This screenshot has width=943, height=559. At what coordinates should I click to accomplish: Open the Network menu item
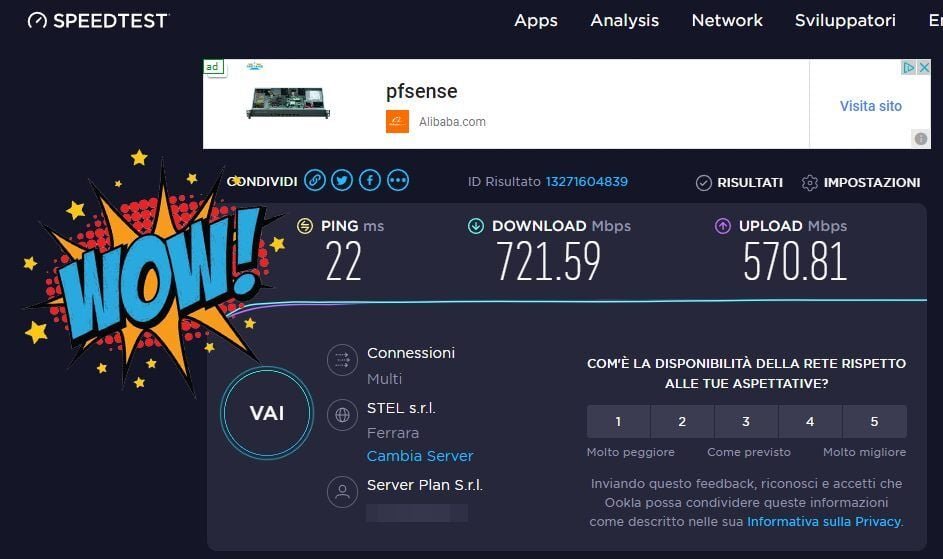pyautogui.click(x=727, y=21)
